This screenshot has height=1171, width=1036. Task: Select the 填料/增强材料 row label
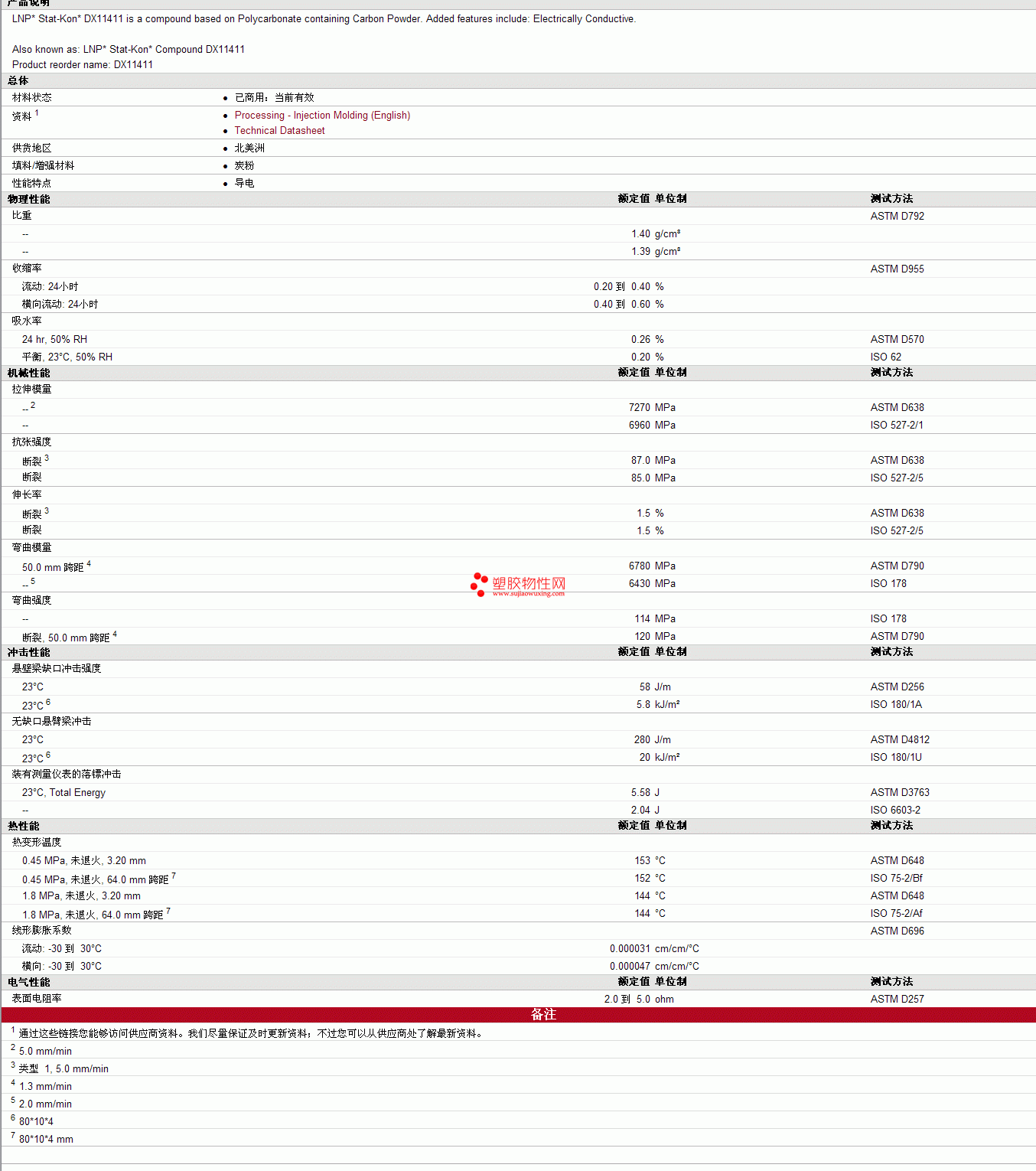tap(43, 166)
